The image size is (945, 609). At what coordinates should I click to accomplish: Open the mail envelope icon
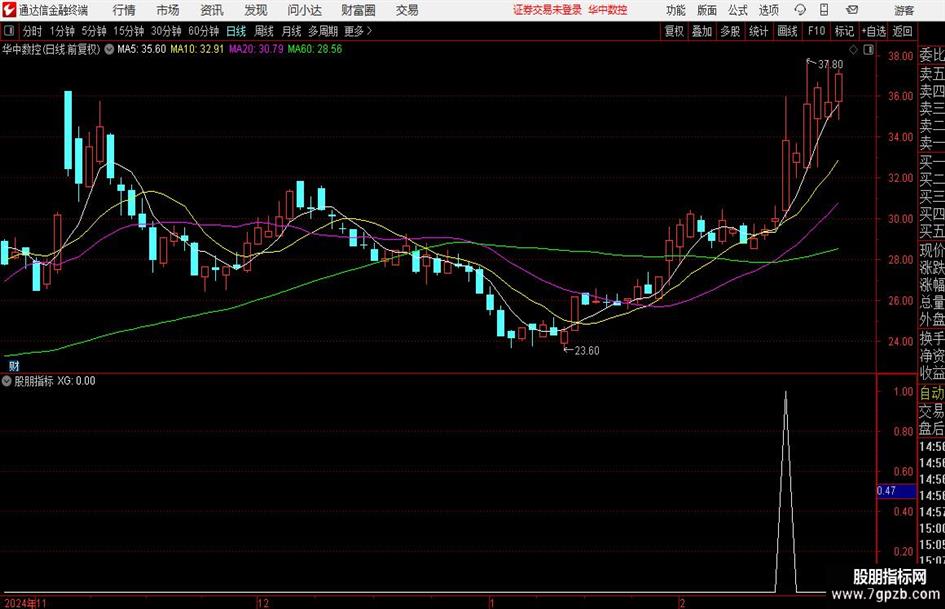852,10
